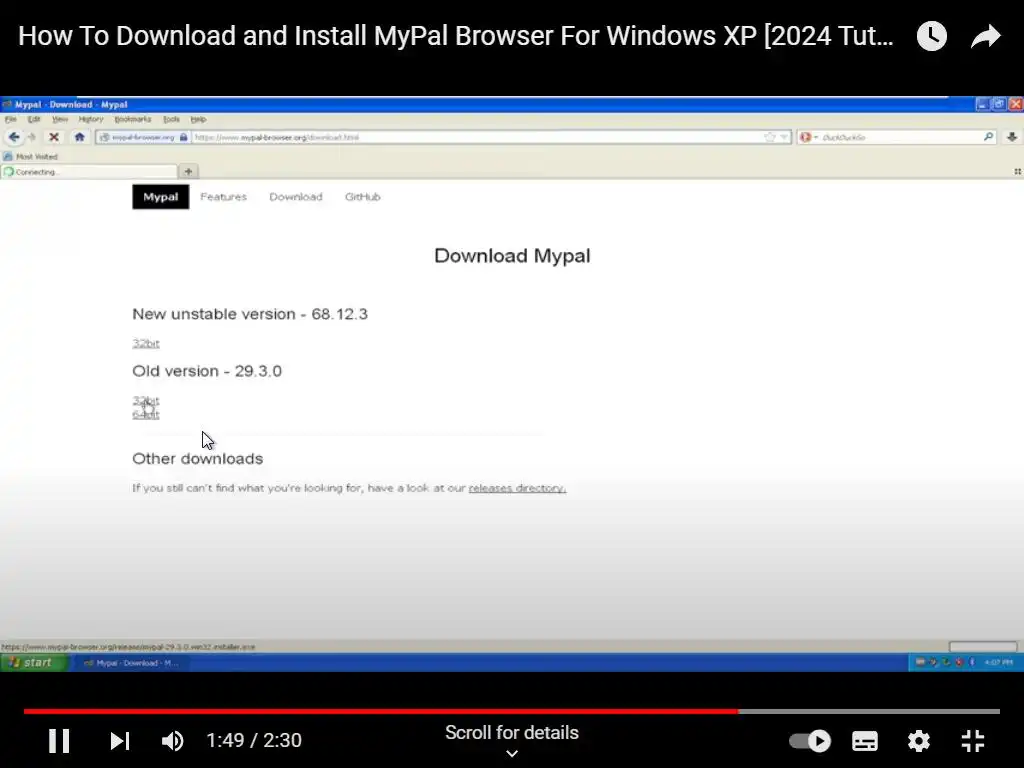This screenshot has width=1024, height=768.
Task: Open the Downloads arrow icon
Action: coord(1012,137)
